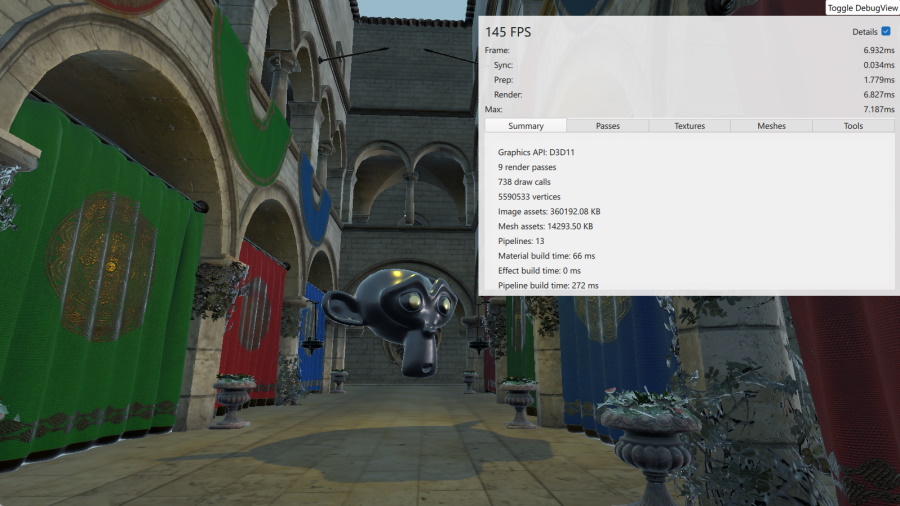Go to the Meshes tab
This screenshot has height=506, width=900.
(771, 126)
